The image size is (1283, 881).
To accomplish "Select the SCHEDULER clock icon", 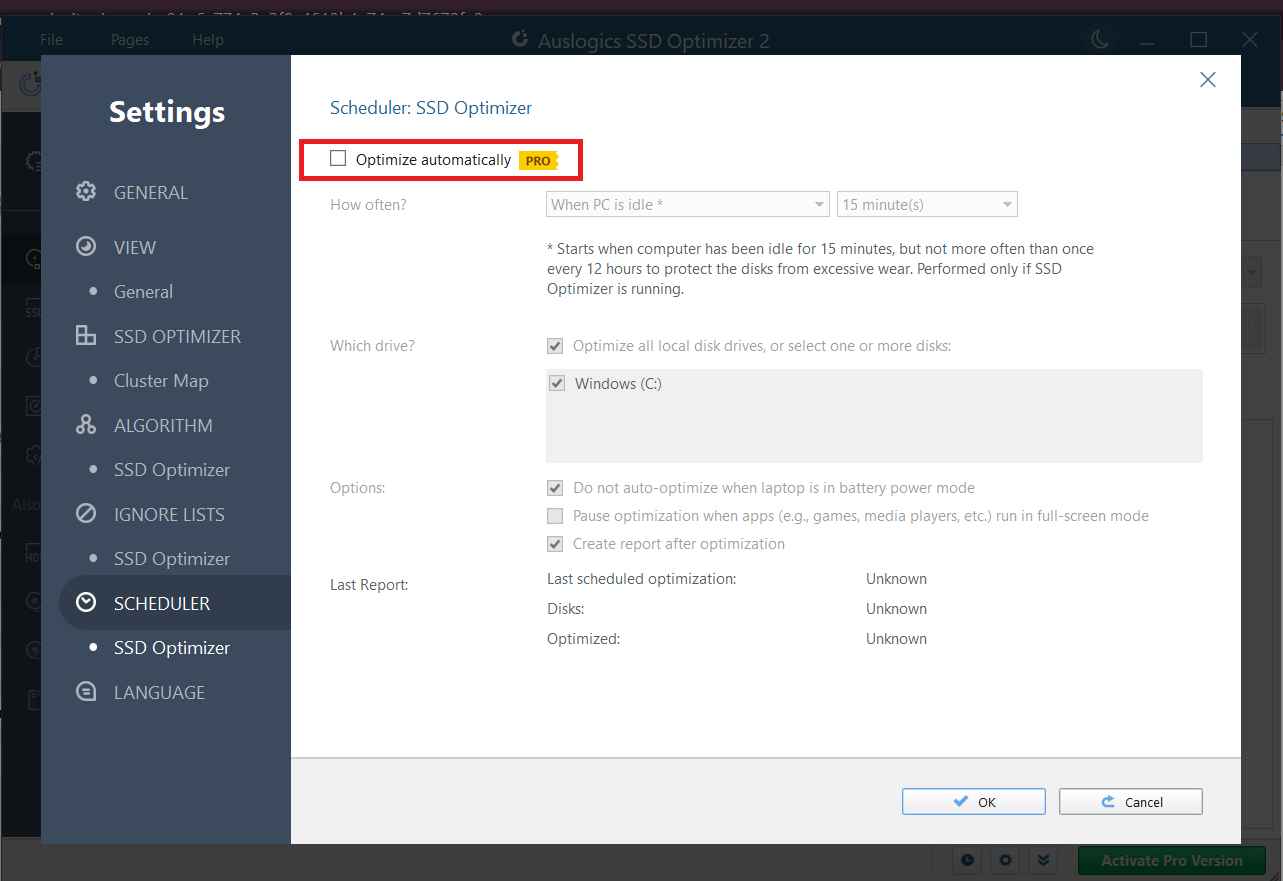I will [86, 602].
